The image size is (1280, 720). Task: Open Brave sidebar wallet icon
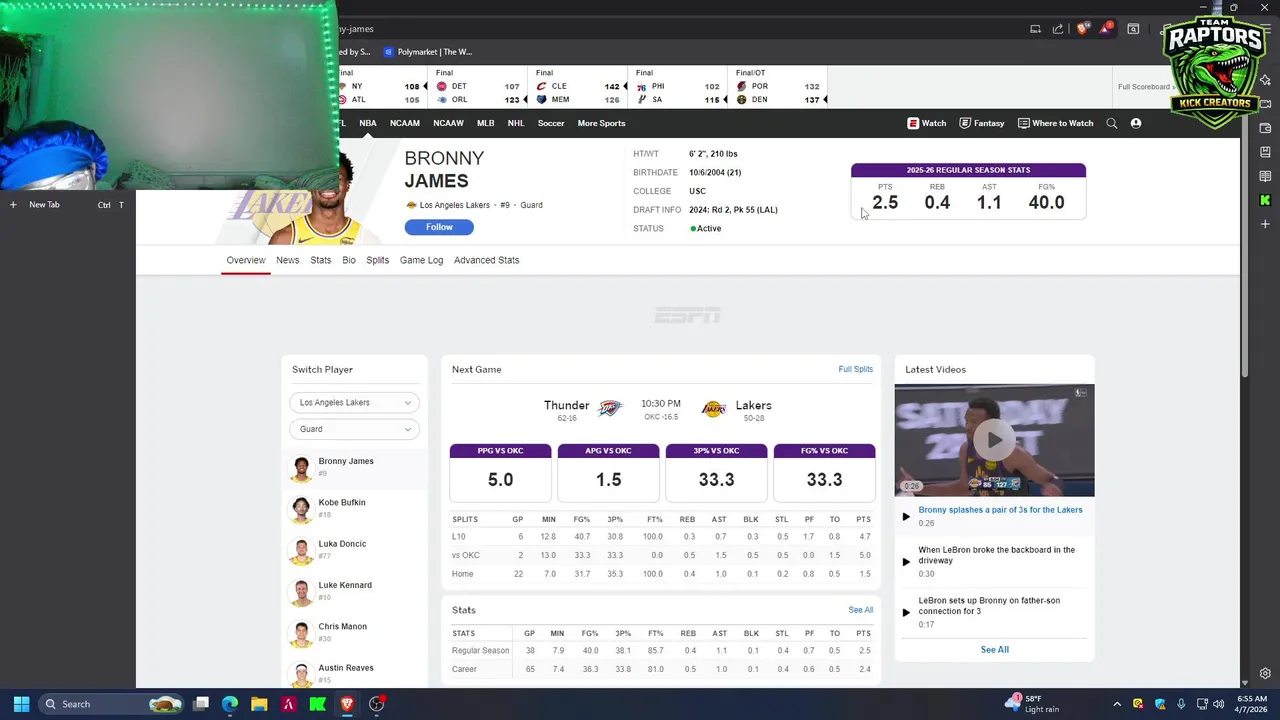tap(1265, 128)
